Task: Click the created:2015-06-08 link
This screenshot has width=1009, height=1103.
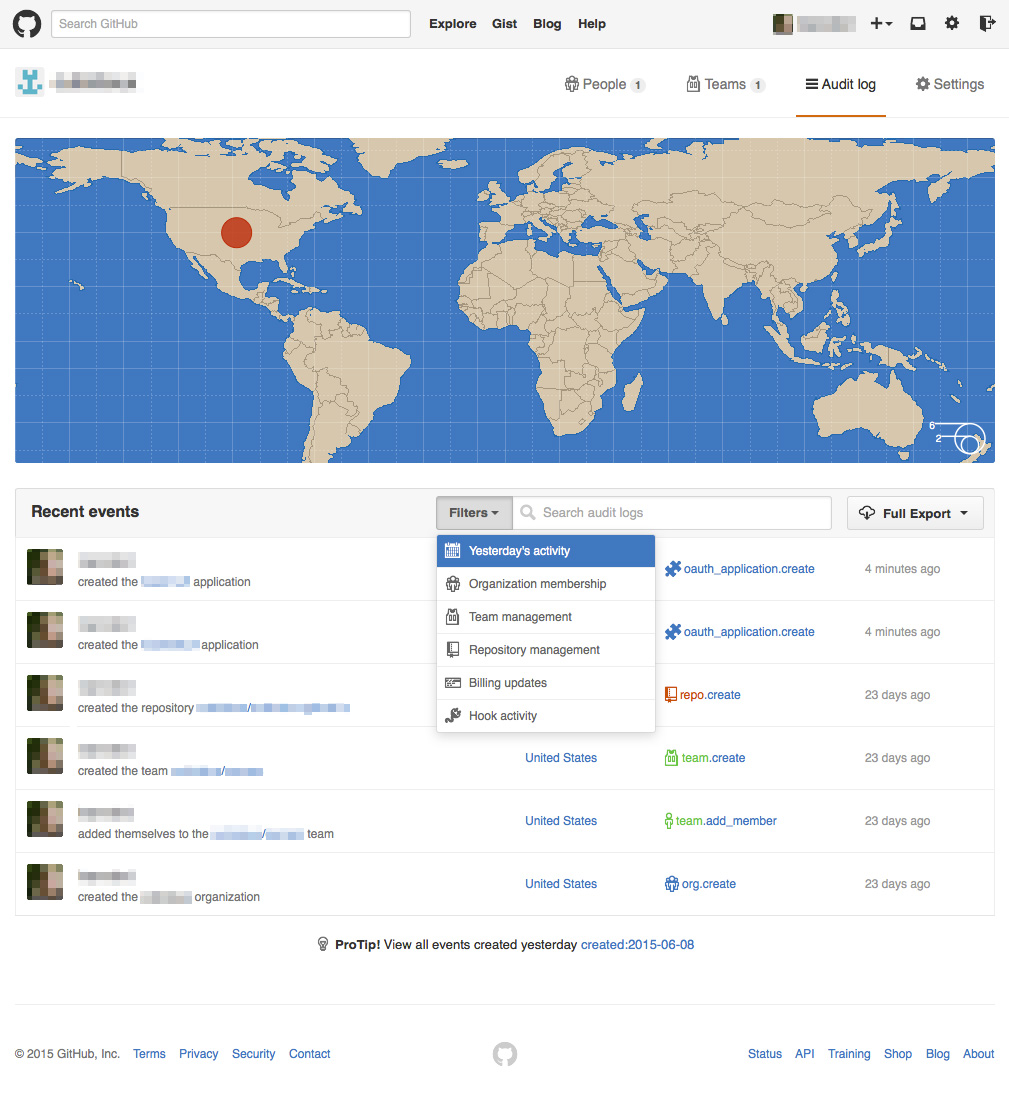Action: coord(637,944)
